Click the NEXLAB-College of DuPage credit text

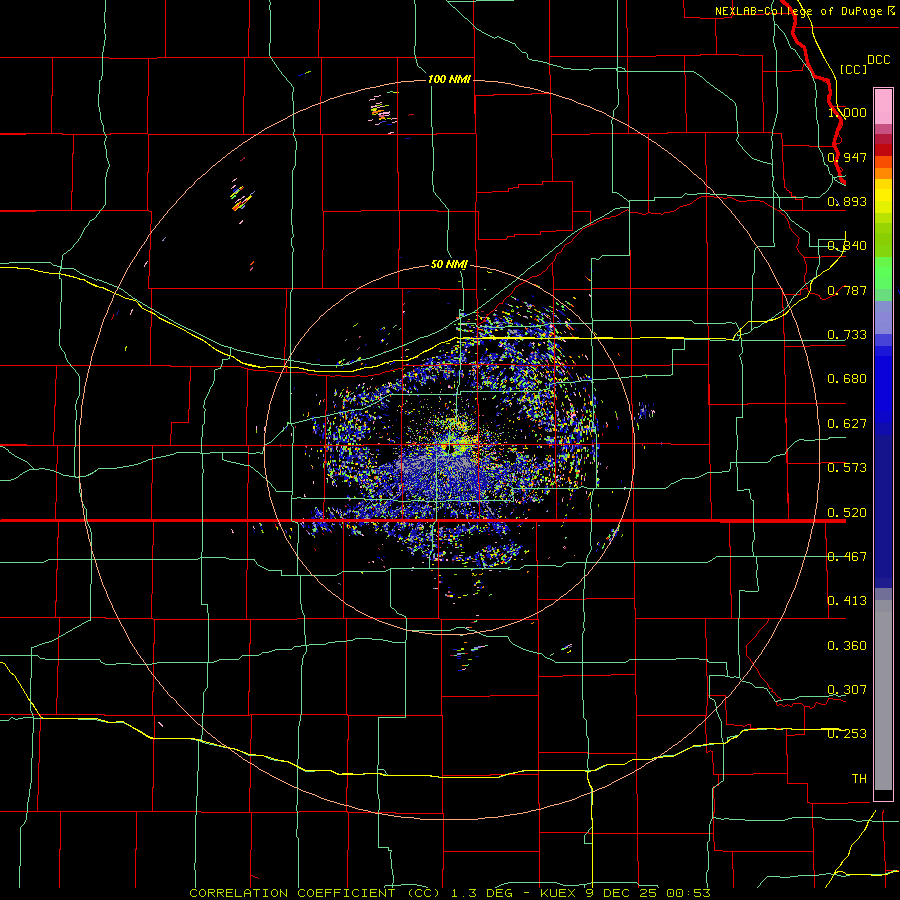(804, 11)
